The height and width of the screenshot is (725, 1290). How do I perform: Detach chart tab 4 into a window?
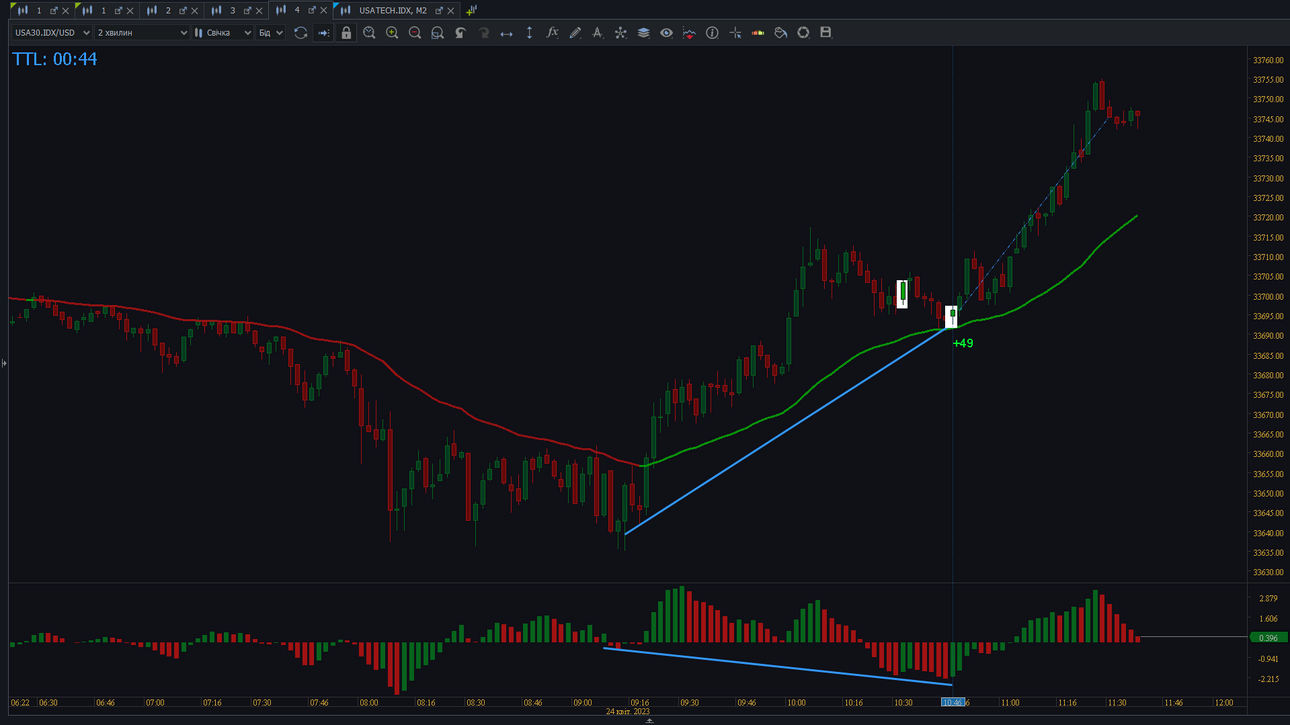(x=312, y=11)
